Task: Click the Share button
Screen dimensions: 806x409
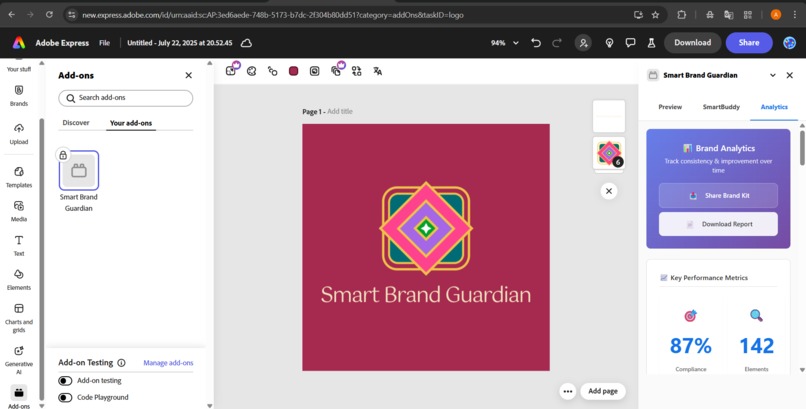Action: click(x=749, y=43)
